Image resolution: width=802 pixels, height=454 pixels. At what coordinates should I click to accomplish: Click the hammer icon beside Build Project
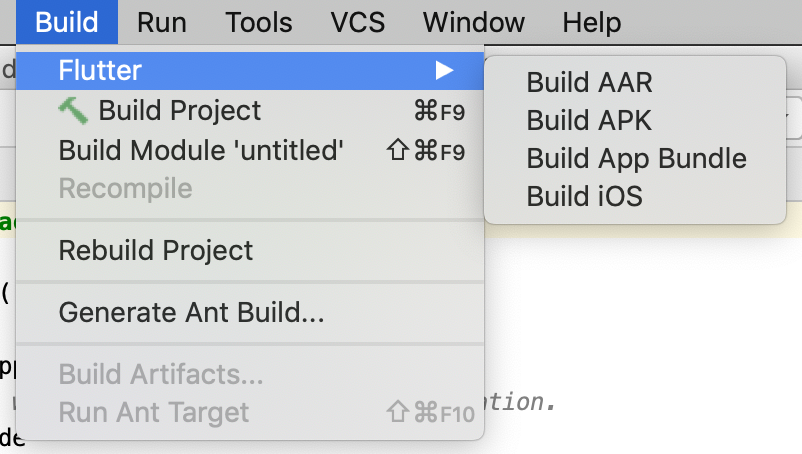pos(74,110)
